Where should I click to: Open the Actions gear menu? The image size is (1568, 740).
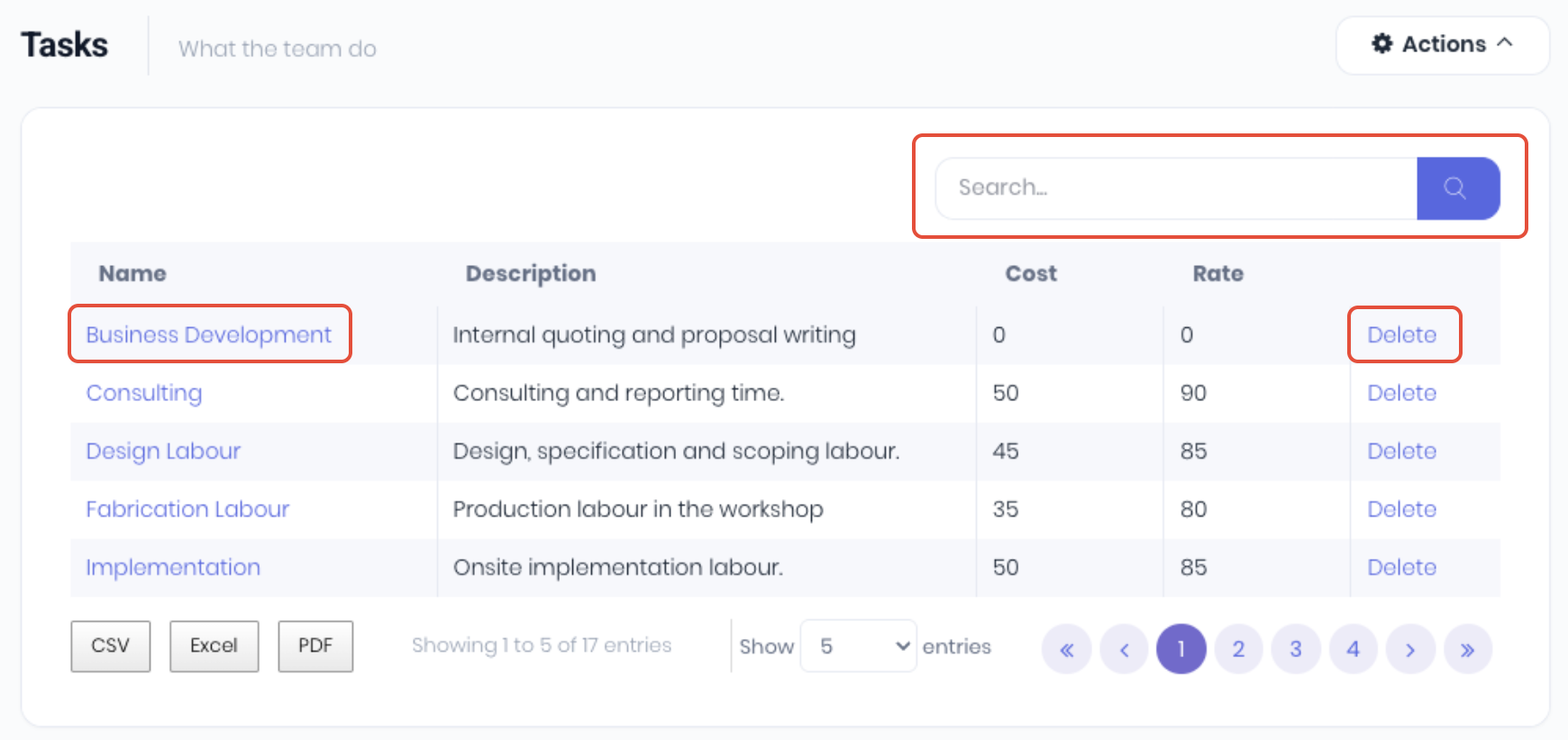(x=1442, y=44)
